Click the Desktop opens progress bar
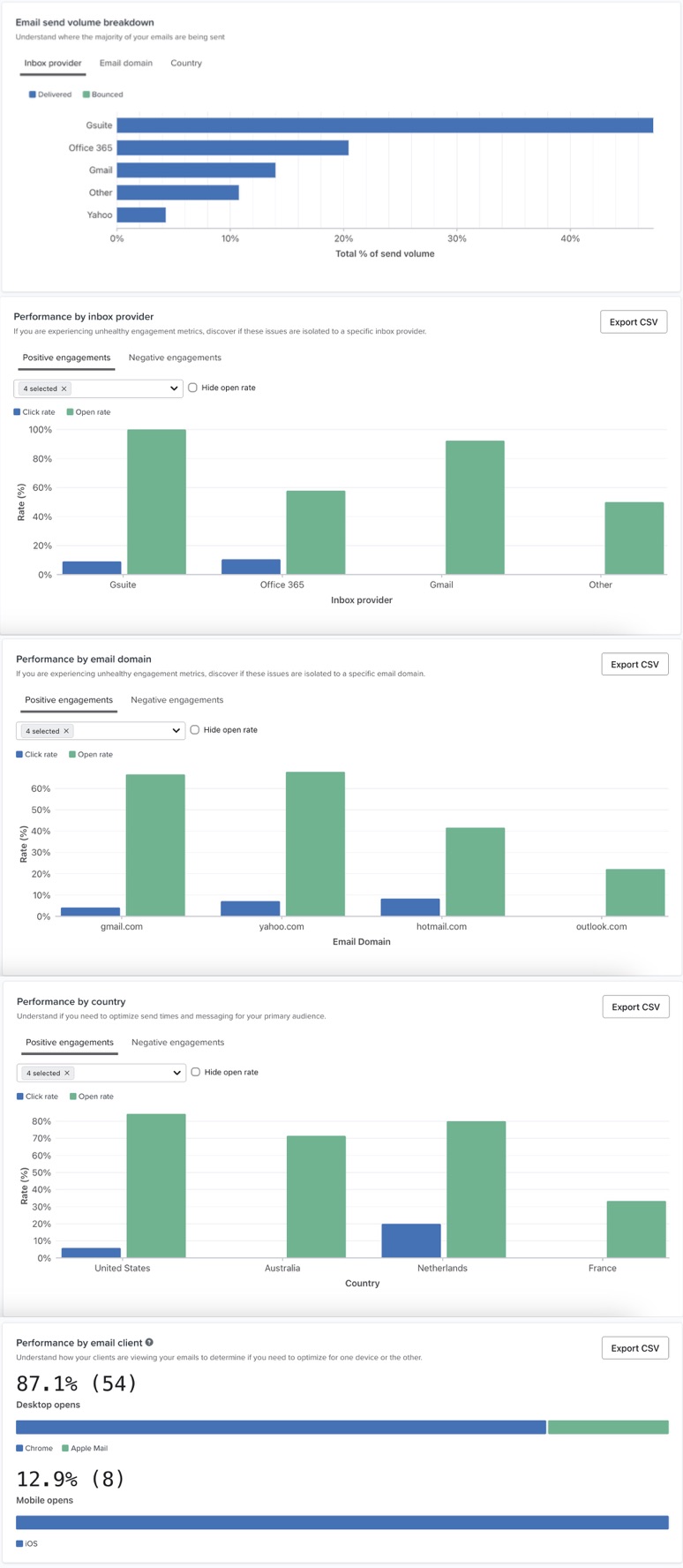The image size is (683, 1568). pyautogui.click(x=341, y=1425)
